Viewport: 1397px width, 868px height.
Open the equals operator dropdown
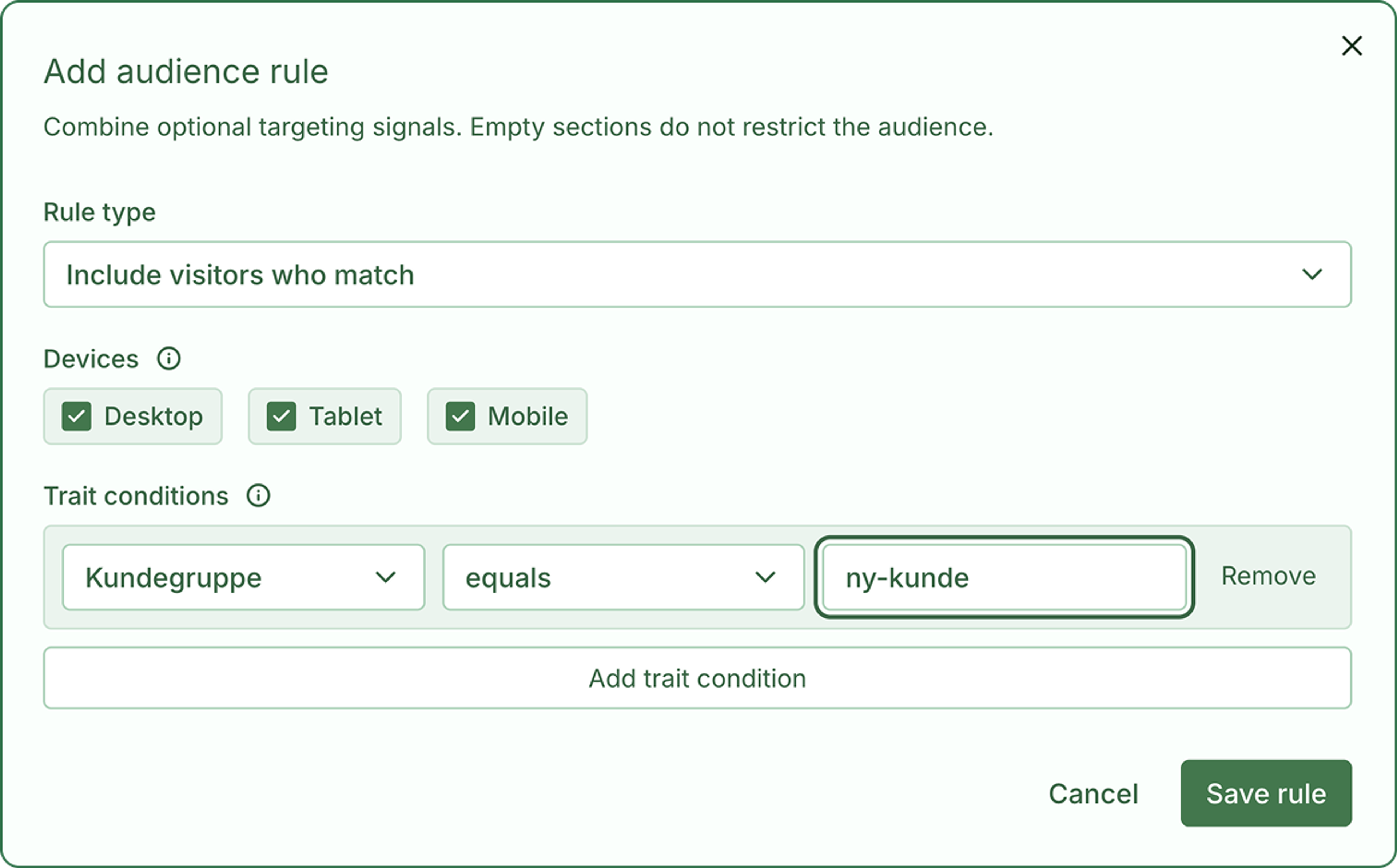pos(623,577)
